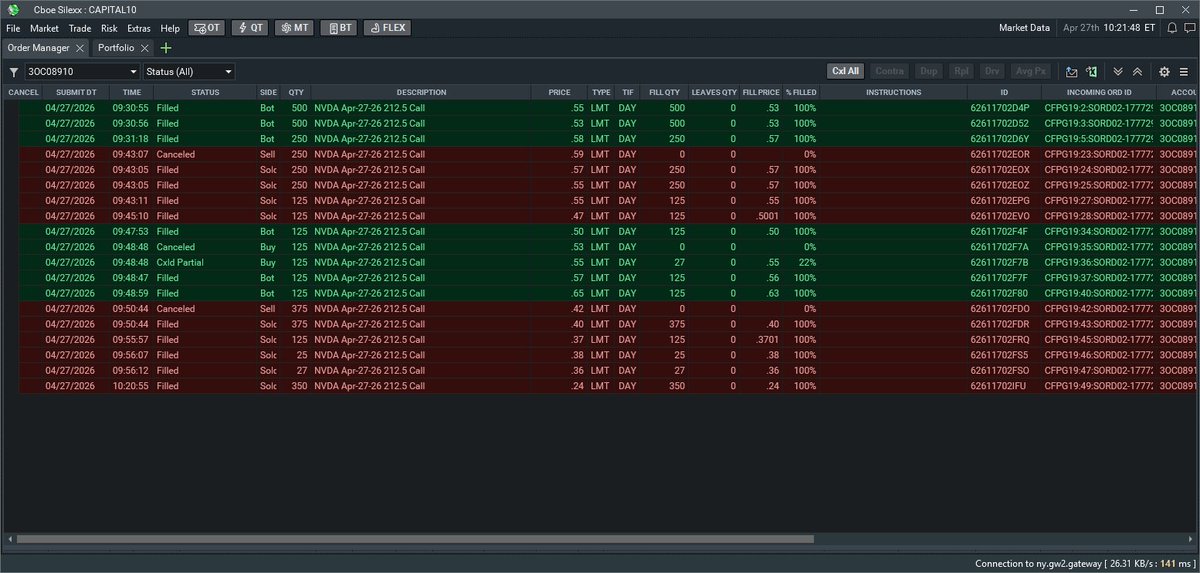This screenshot has width=1200, height=573.
Task: Click the export to mail icon
Action: 1071,72
